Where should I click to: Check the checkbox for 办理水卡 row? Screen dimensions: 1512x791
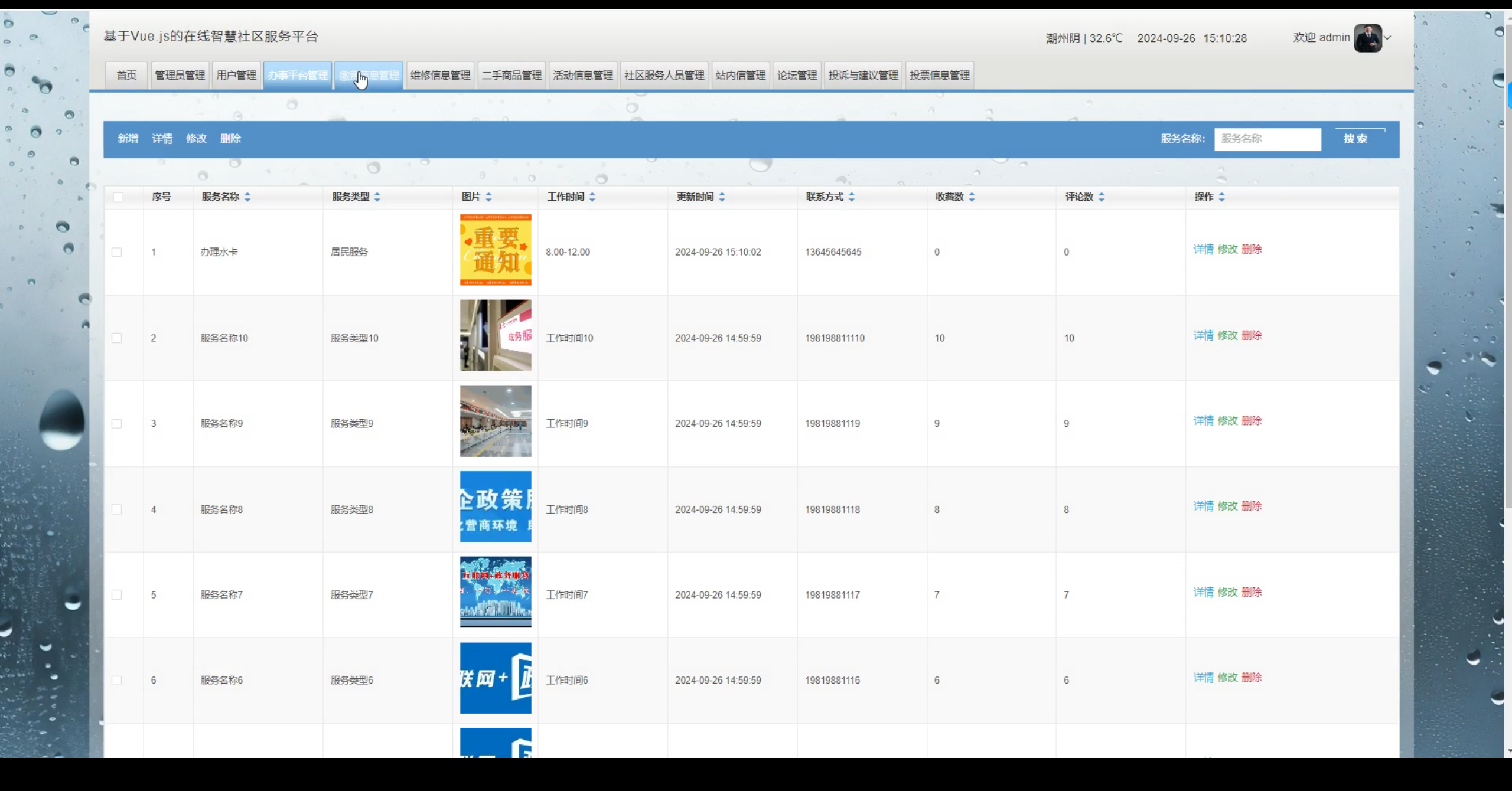117,251
